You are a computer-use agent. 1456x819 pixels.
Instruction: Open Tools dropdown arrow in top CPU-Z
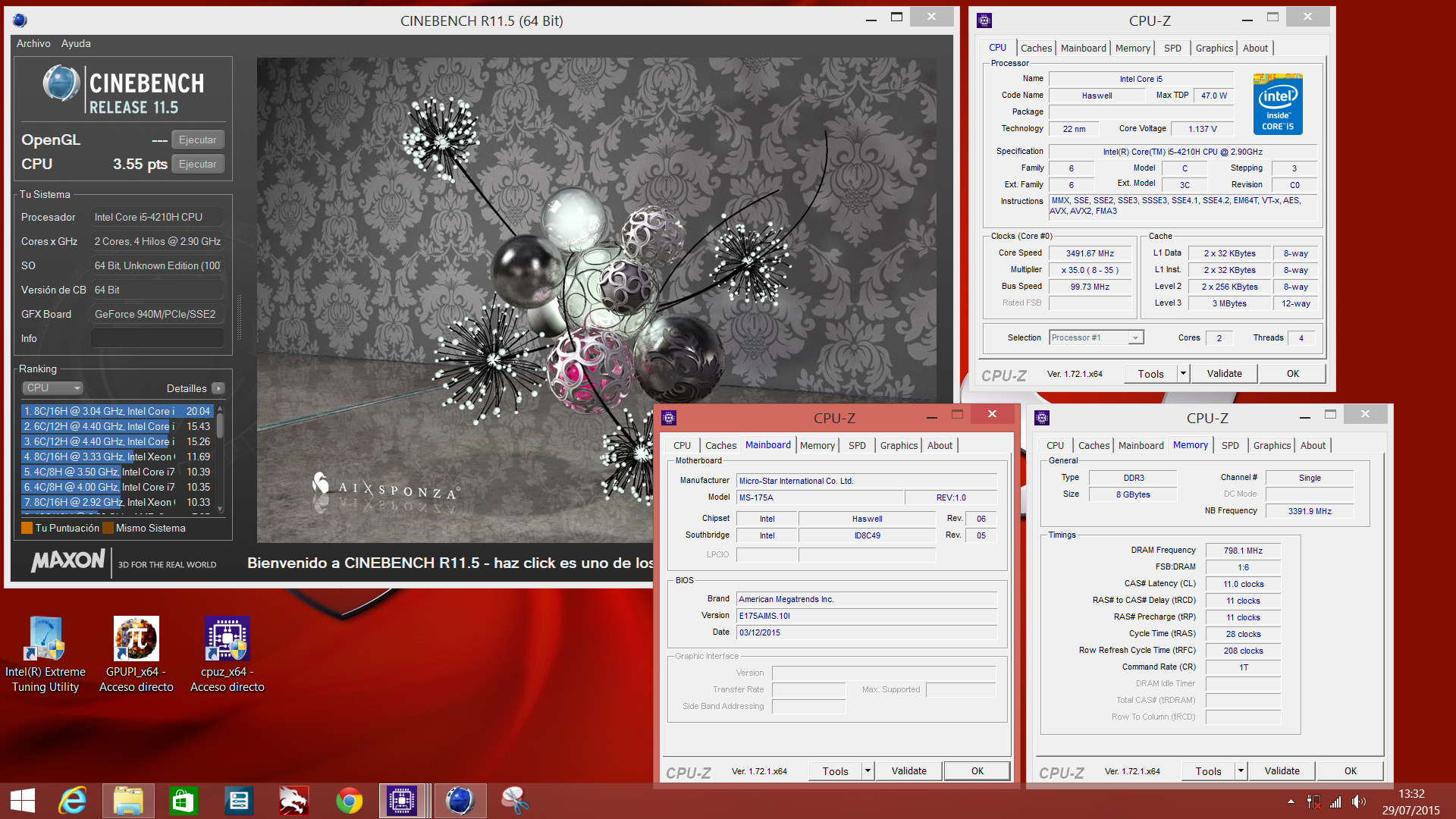pyautogui.click(x=1183, y=373)
